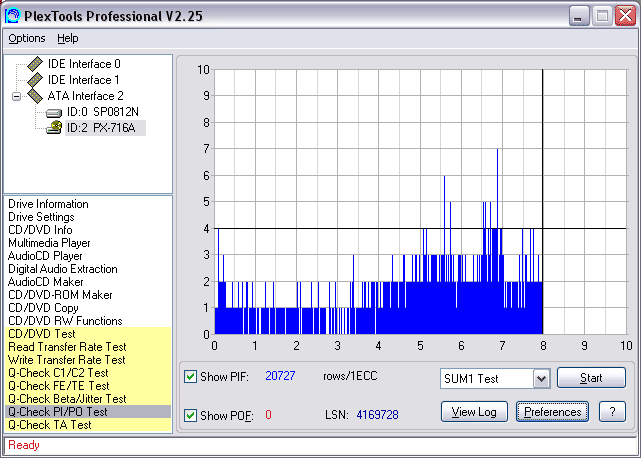Close the PlexTools Professional window

point(625,16)
